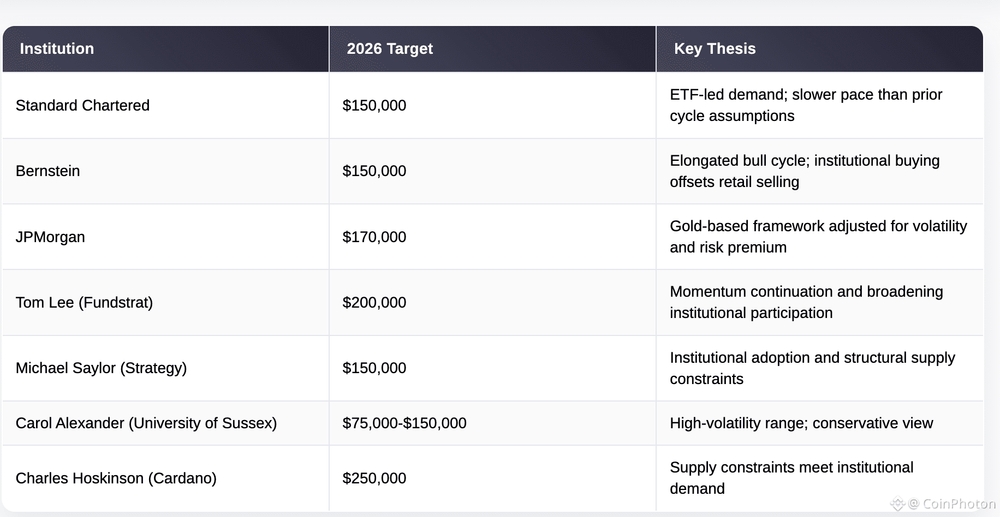
Task: Select the 2026 Target column header
Action: point(390,48)
